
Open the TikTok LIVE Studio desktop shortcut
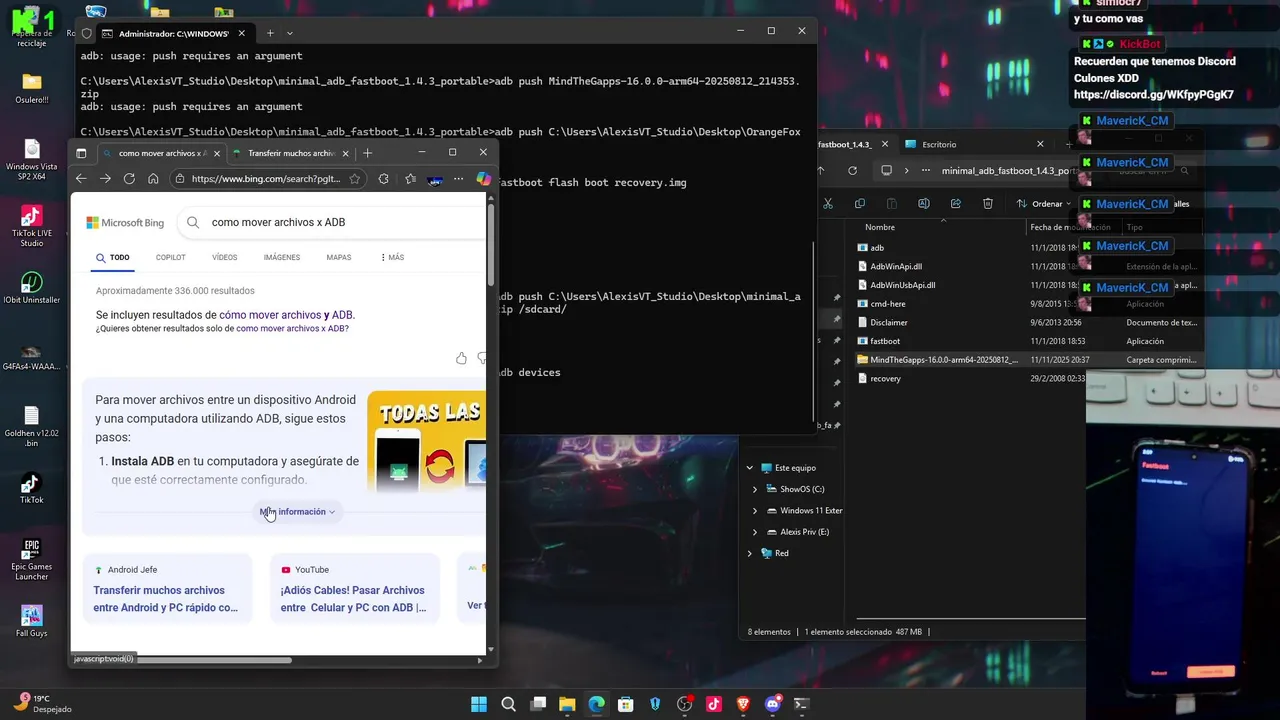pos(32,225)
